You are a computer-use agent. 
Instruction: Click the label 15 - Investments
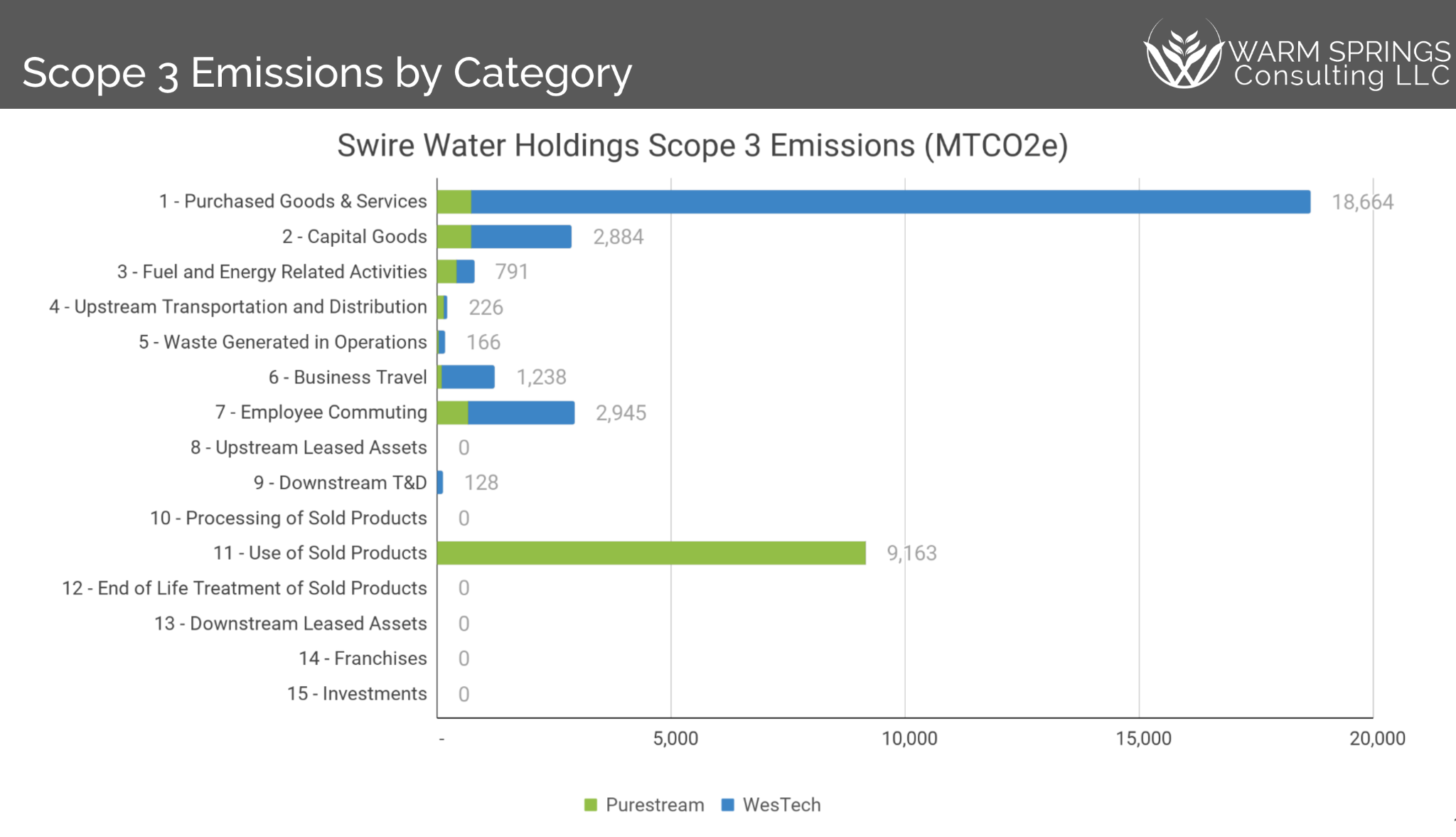(357, 693)
